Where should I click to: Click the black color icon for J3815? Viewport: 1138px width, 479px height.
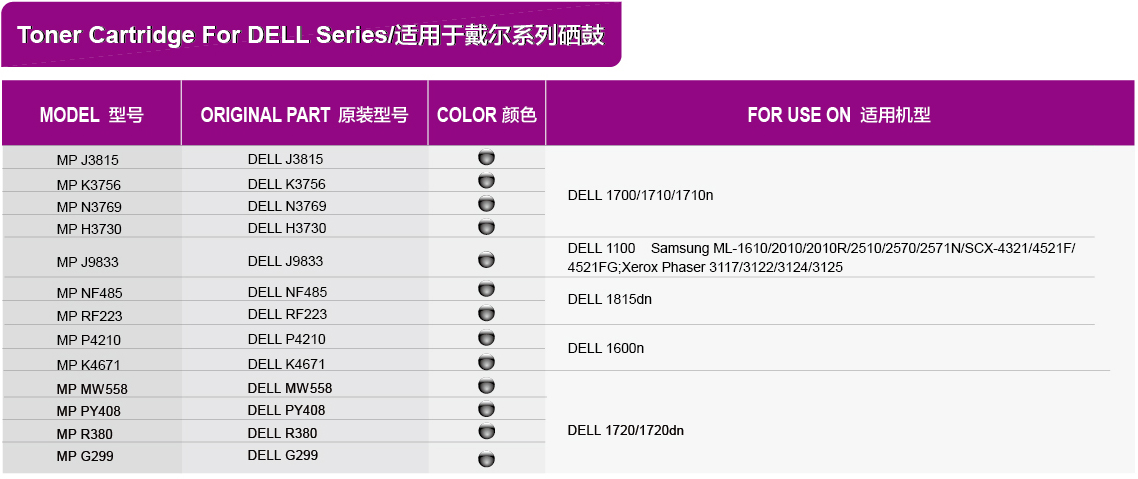487,158
